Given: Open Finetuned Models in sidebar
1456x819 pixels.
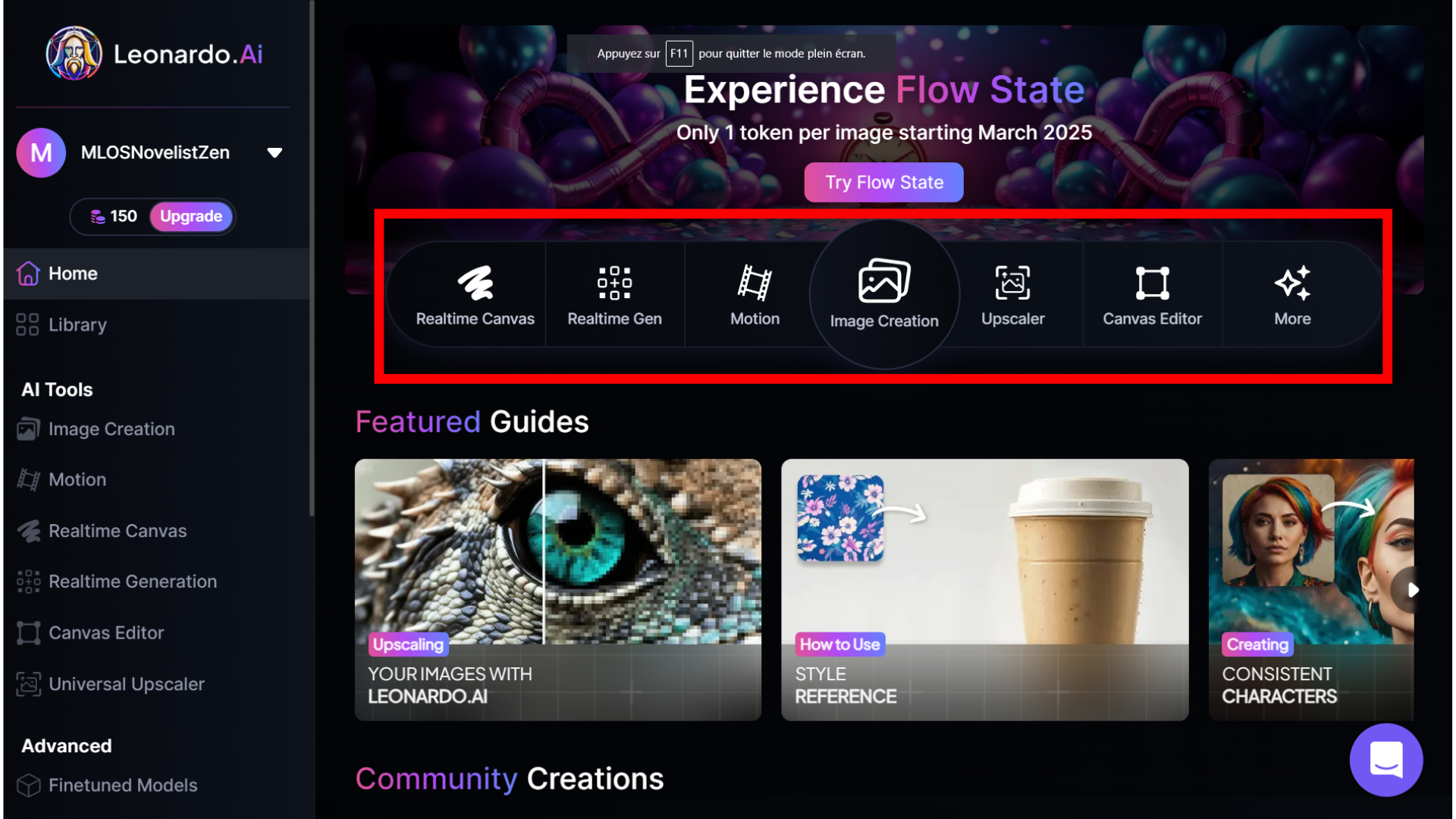Looking at the screenshot, I should pos(123,785).
